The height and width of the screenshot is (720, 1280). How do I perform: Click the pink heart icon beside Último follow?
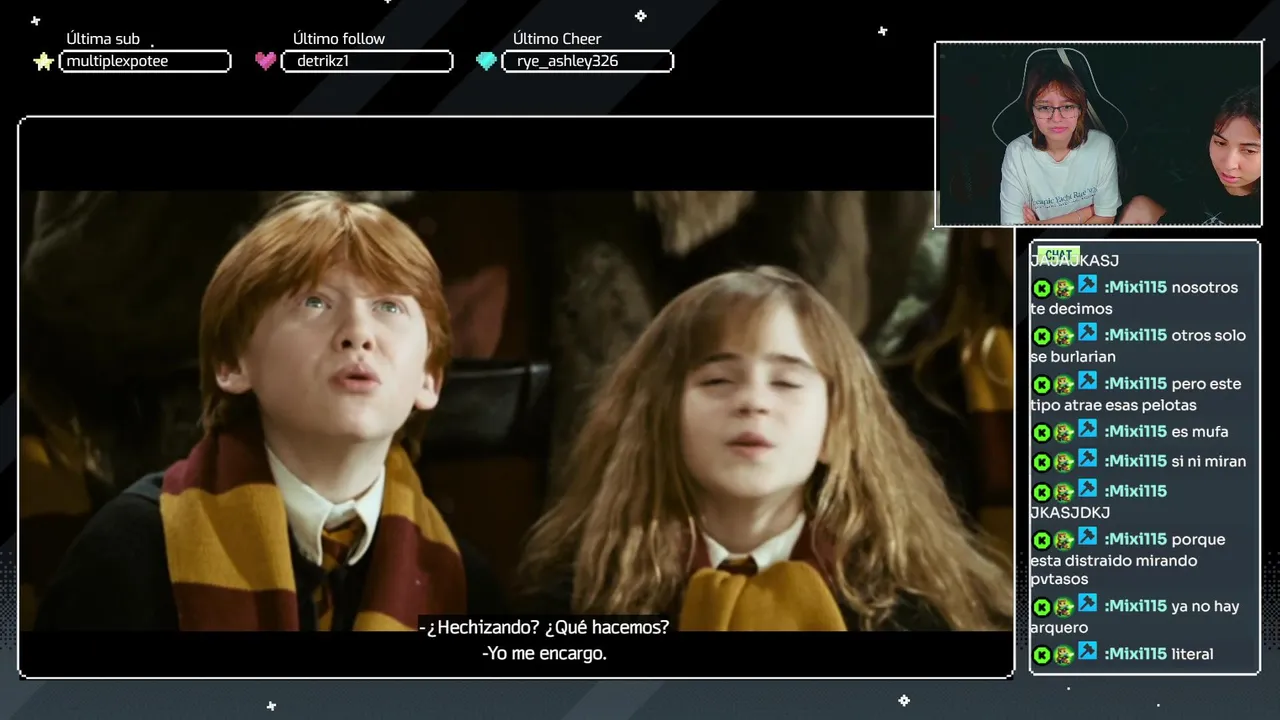(x=265, y=61)
